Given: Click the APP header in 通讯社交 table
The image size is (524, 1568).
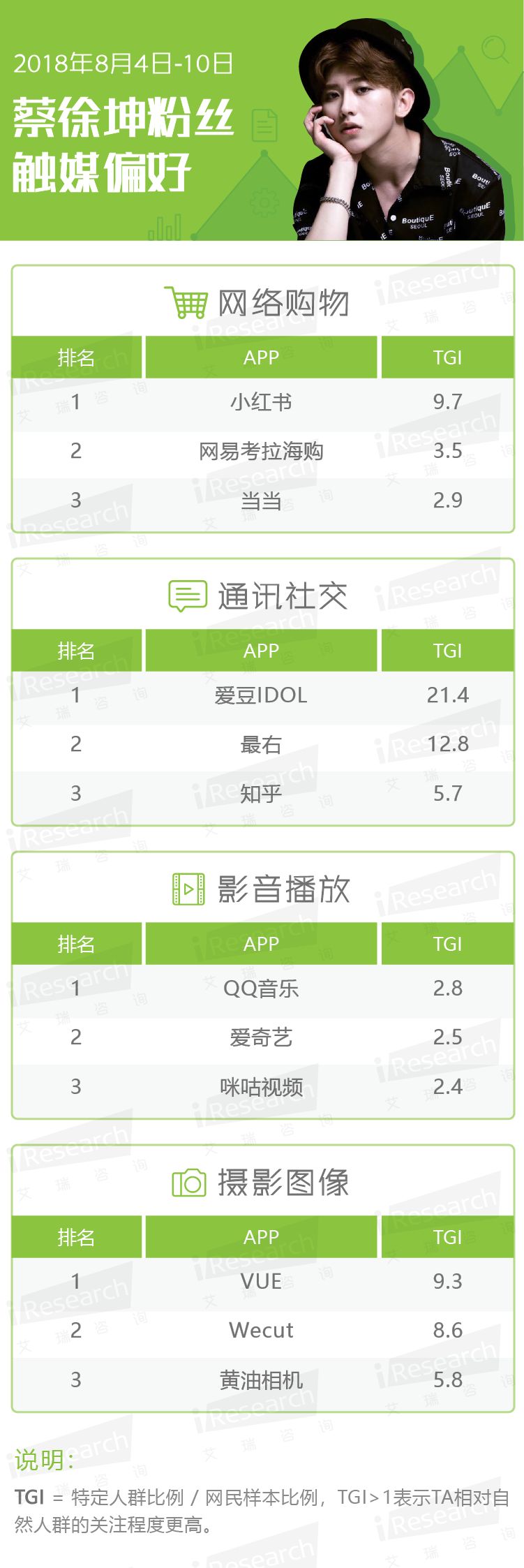Looking at the screenshot, I should click(261, 651).
